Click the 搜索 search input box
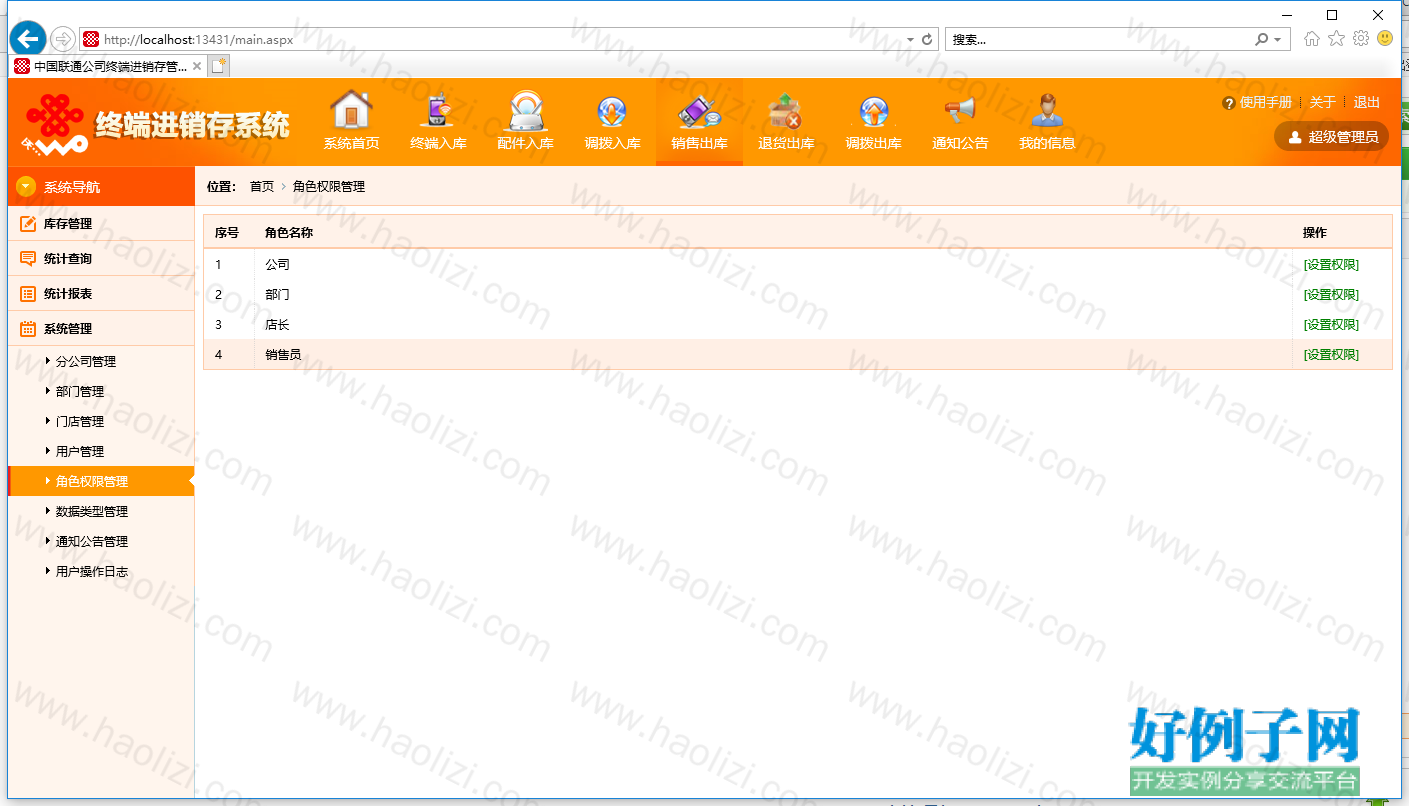The height and width of the screenshot is (806, 1409). (1098, 40)
